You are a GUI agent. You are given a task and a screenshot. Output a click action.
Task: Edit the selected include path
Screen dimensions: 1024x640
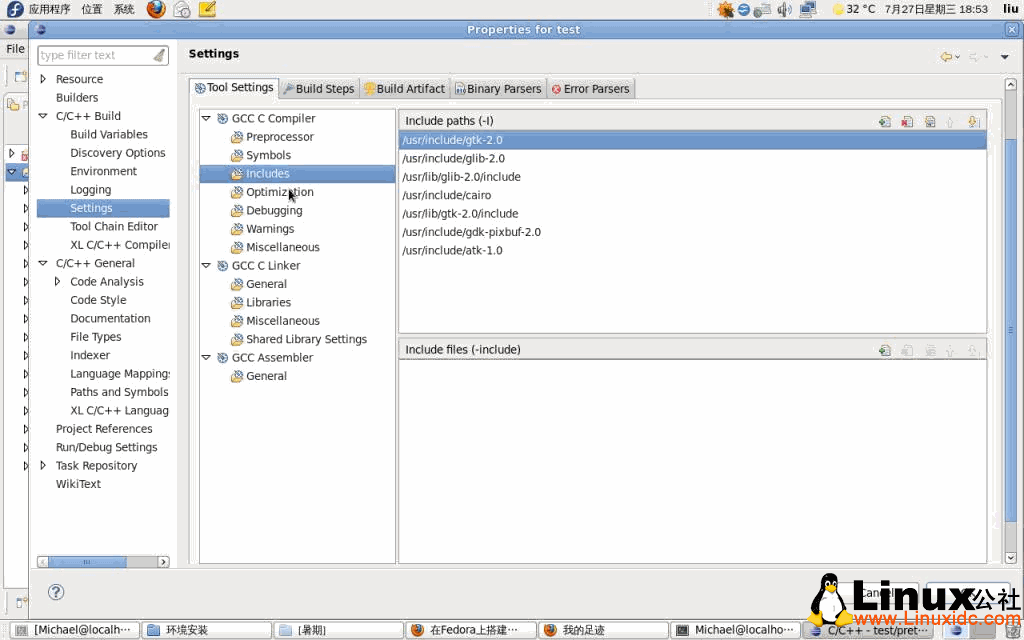pyautogui.click(x=930, y=120)
